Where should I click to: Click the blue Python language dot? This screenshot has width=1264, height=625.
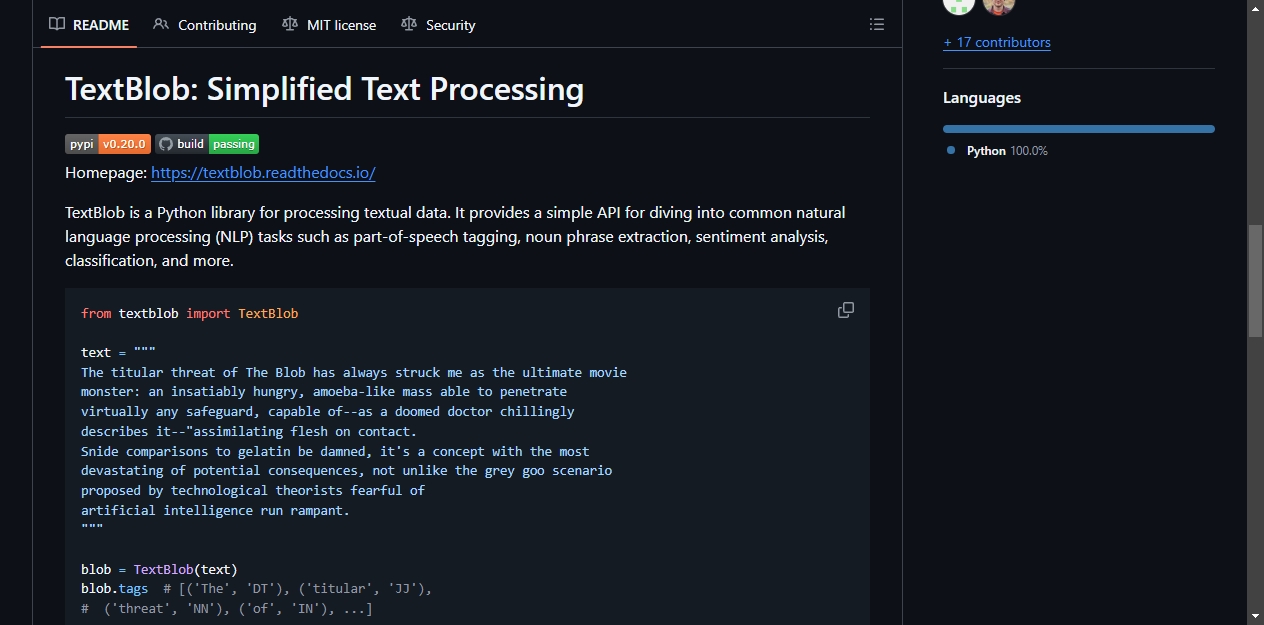click(951, 151)
